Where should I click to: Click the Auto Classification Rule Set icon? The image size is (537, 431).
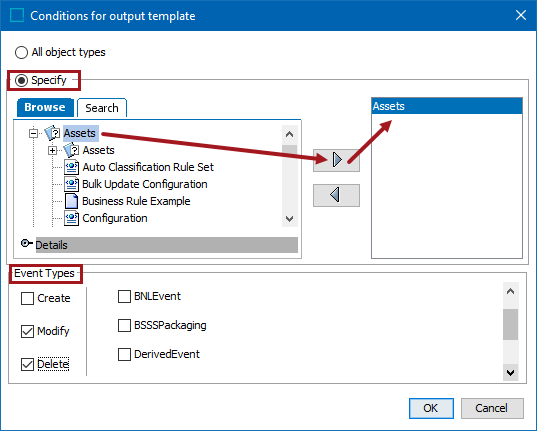click(x=72, y=167)
